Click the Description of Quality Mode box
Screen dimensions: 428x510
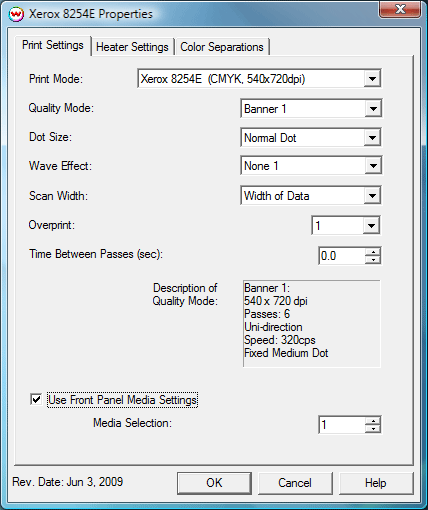(x=311, y=323)
